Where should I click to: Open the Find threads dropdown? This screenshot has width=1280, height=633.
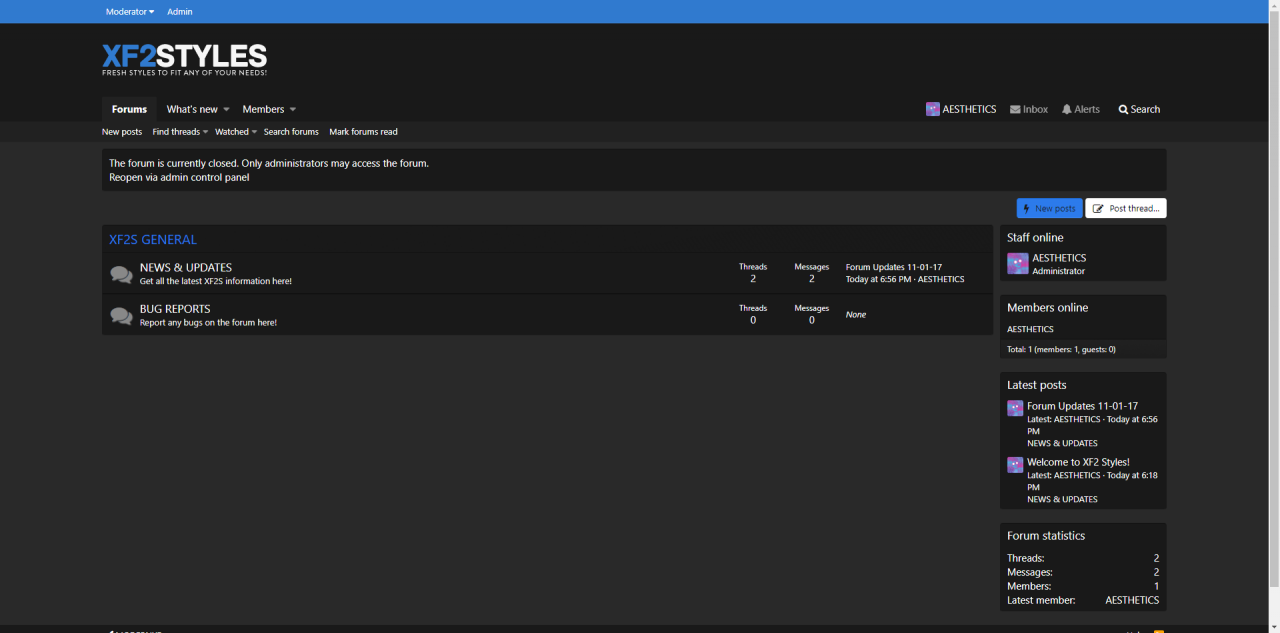[180, 132]
